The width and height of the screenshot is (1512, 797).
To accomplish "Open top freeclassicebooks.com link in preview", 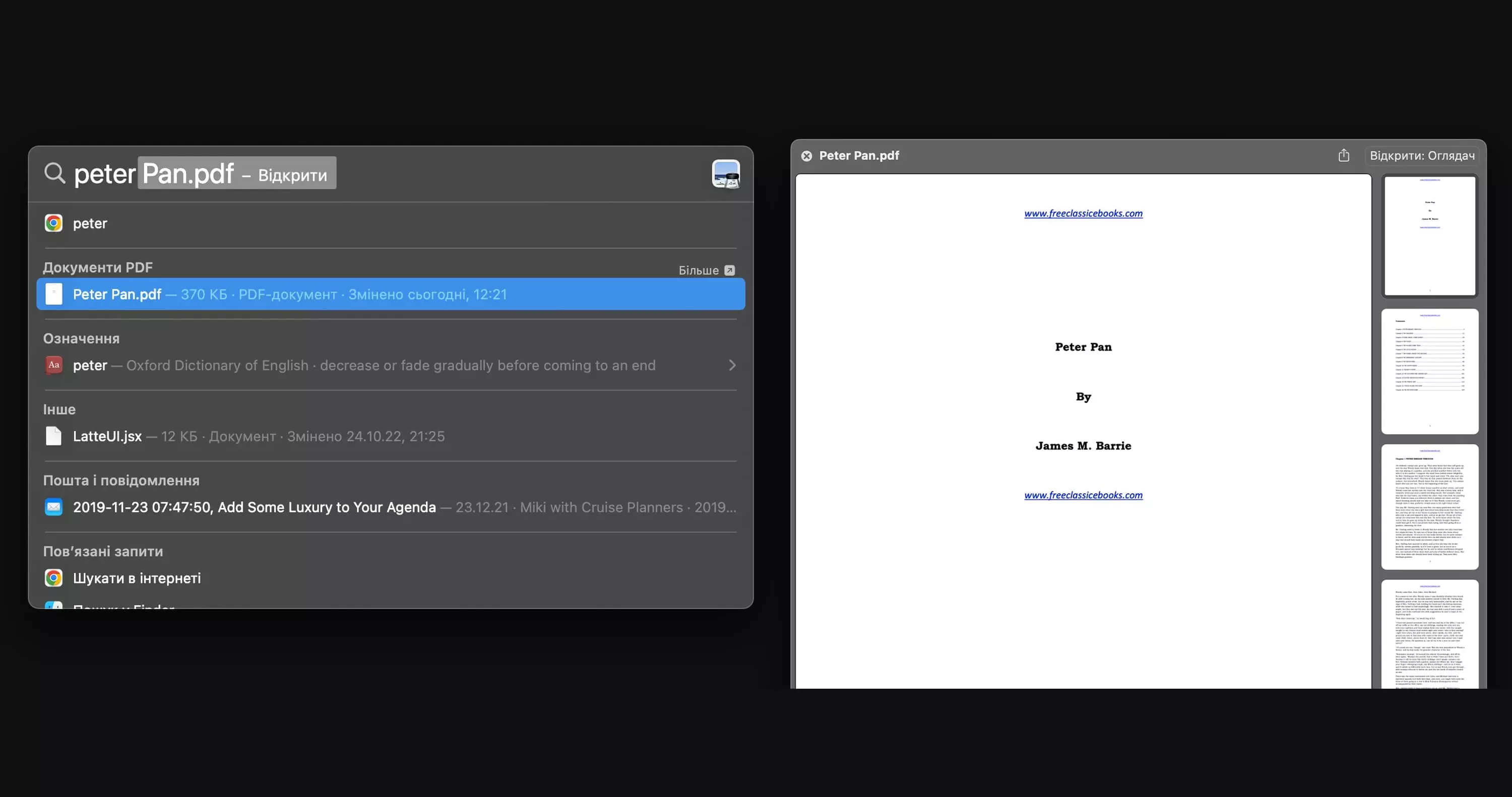I will (1083, 214).
